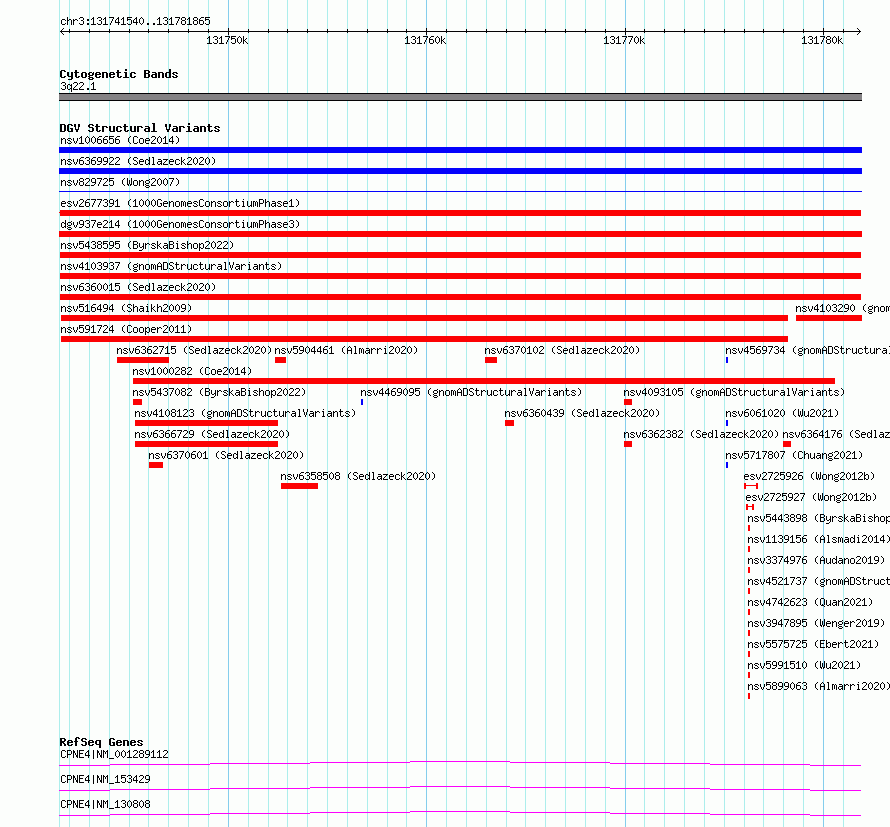Click the nsv1006656 (Coe2014) variant label

pos(120,140)
